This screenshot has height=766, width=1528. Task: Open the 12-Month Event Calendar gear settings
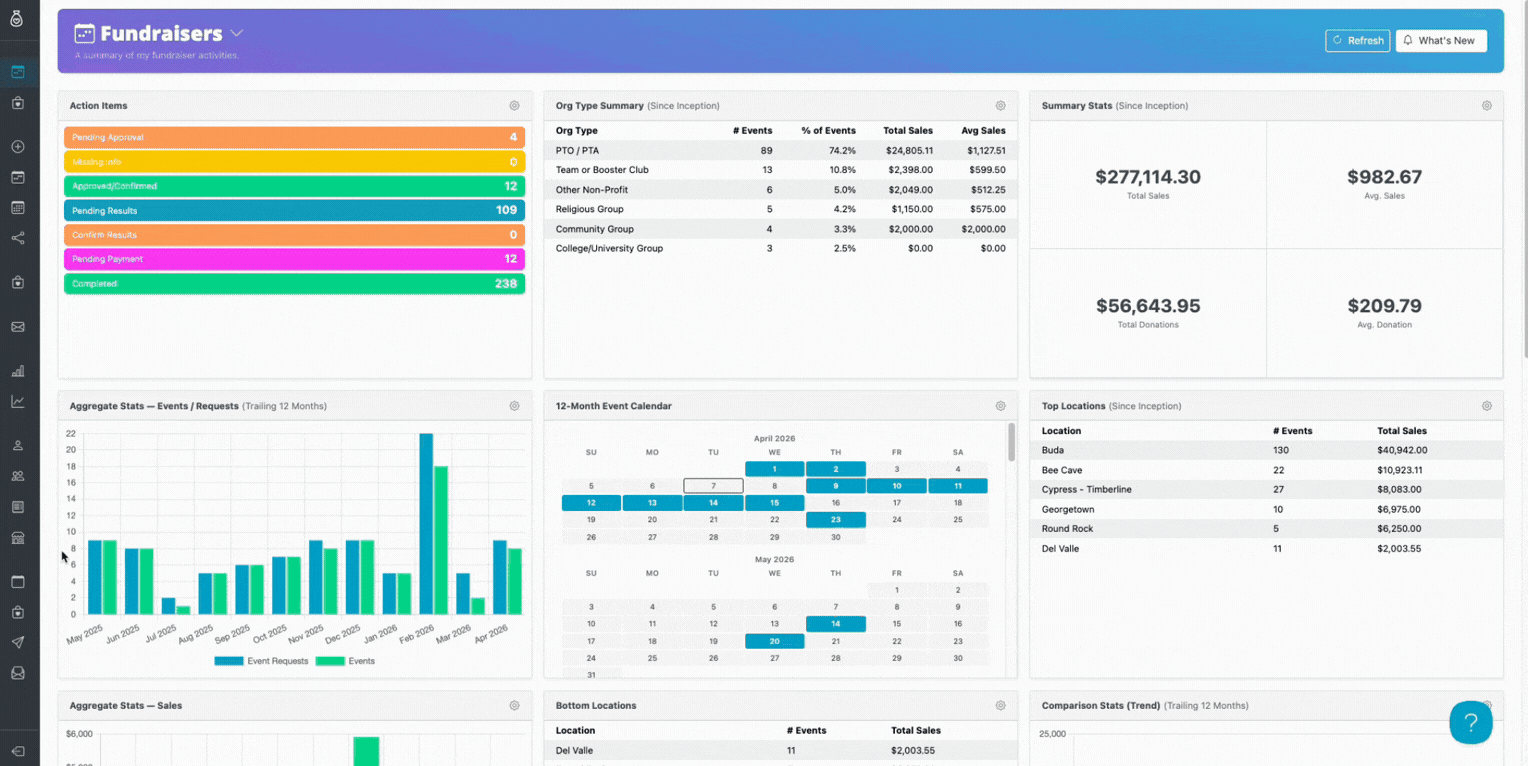[x=1000, y=406]
